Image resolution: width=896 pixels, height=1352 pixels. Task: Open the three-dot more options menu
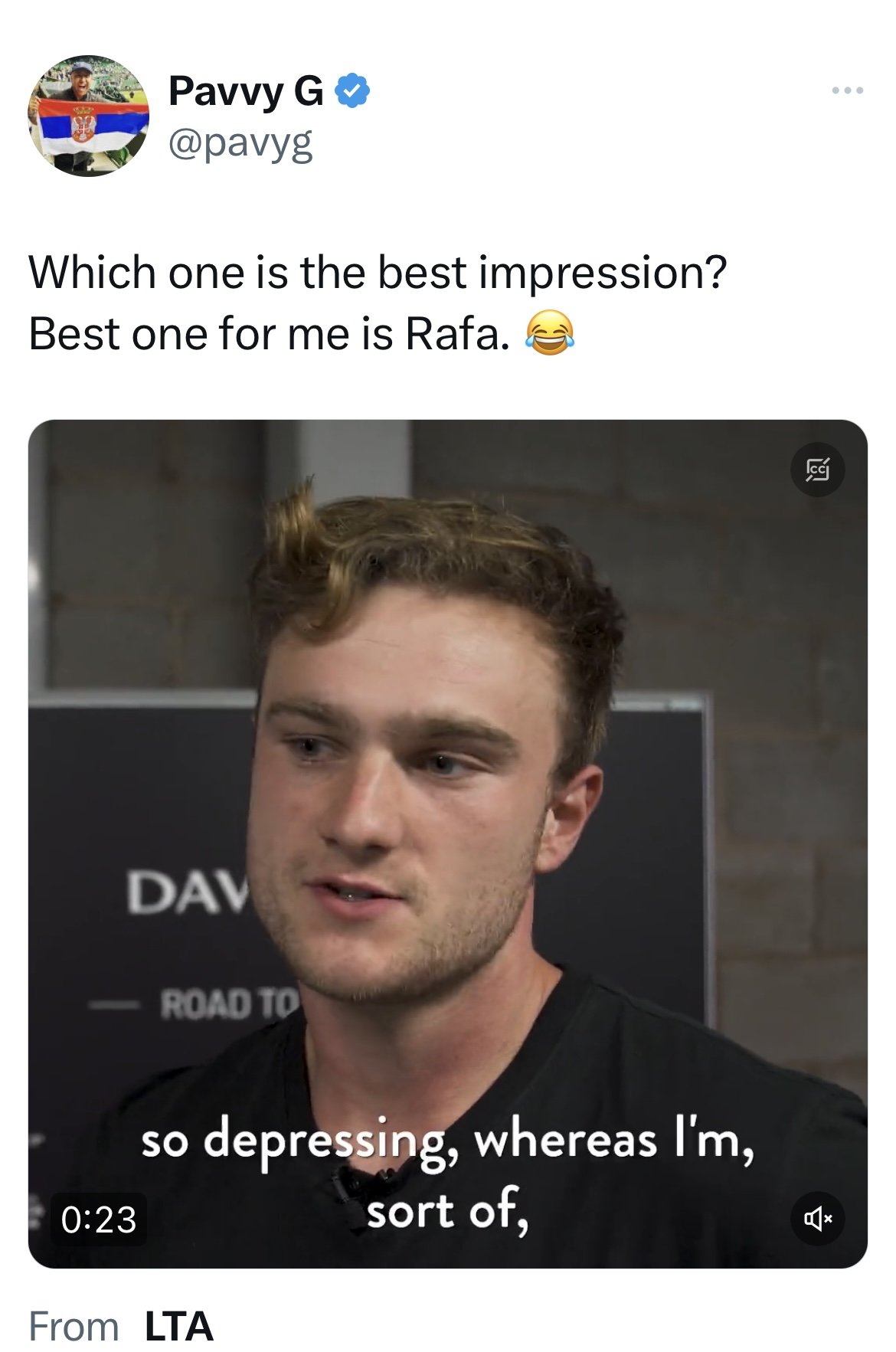[848, 90]
